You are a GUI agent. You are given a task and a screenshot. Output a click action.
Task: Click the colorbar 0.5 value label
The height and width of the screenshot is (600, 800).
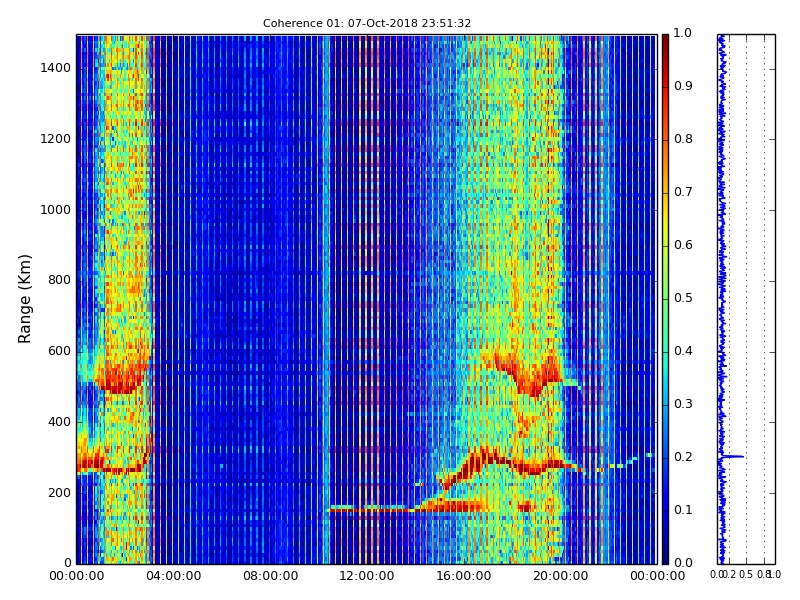(683, 298)
